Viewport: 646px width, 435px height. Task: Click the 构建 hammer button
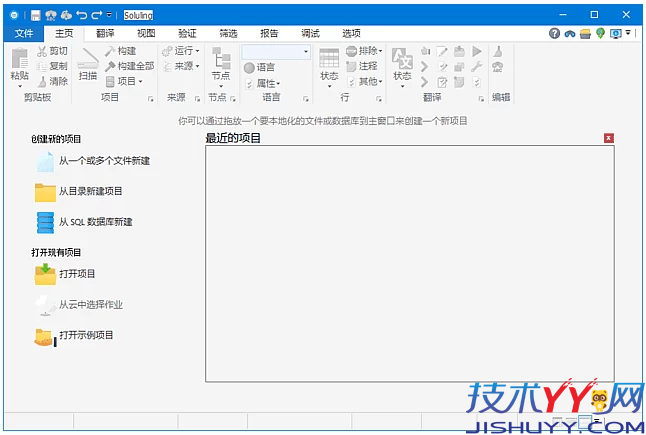[x=120, y=51]
